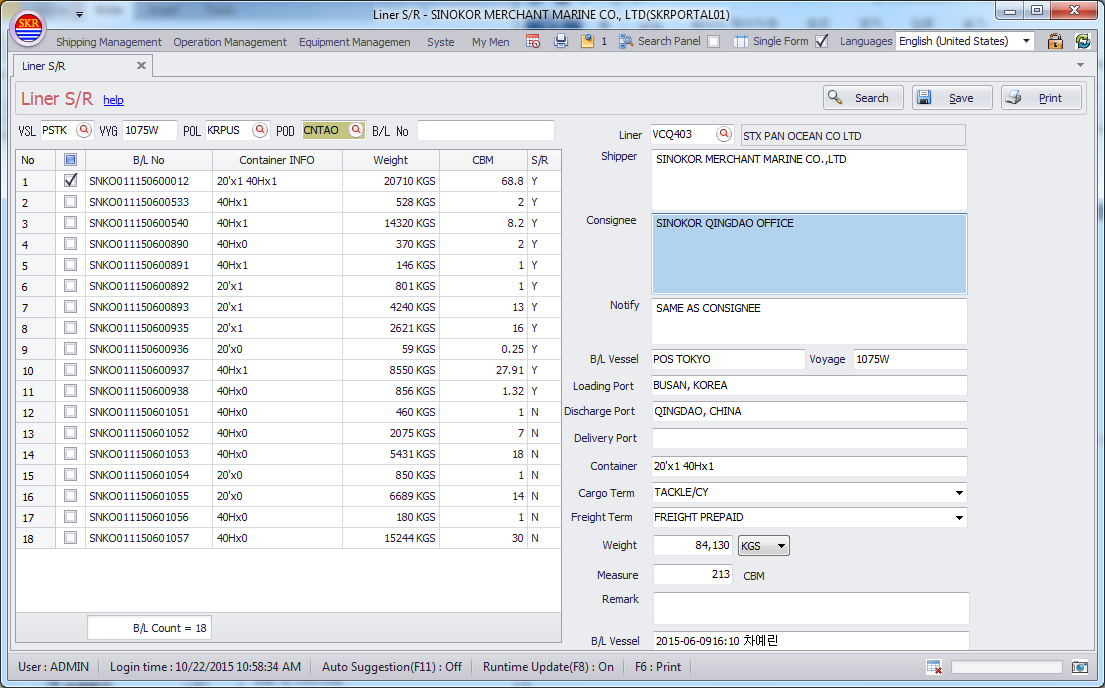Enable the Search Panel checkbox
The width and height of the screenshot is (1105, 688).
coord(714,42)
